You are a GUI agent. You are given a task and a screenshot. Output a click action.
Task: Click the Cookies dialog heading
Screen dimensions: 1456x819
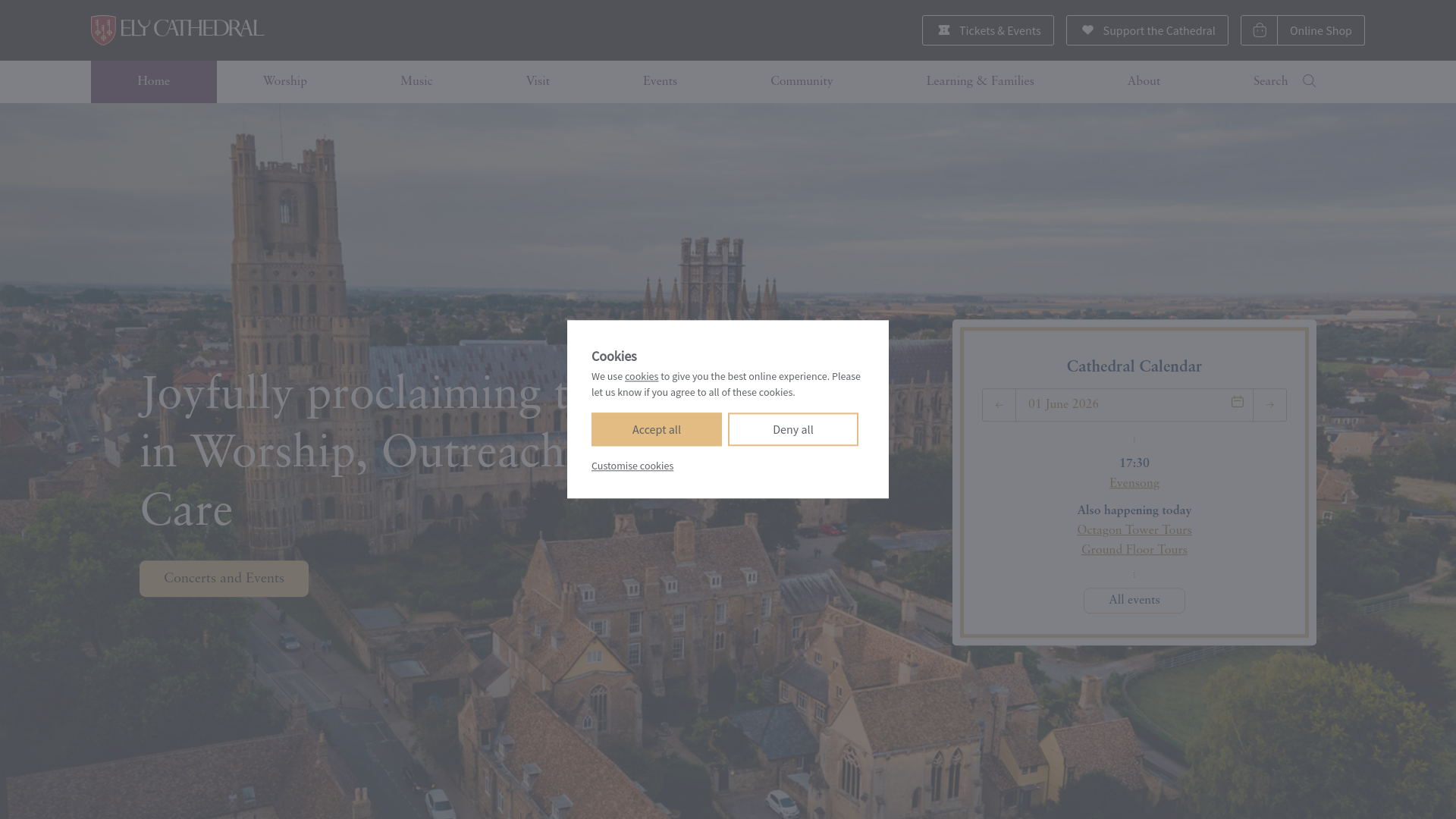tap(614, 356)
